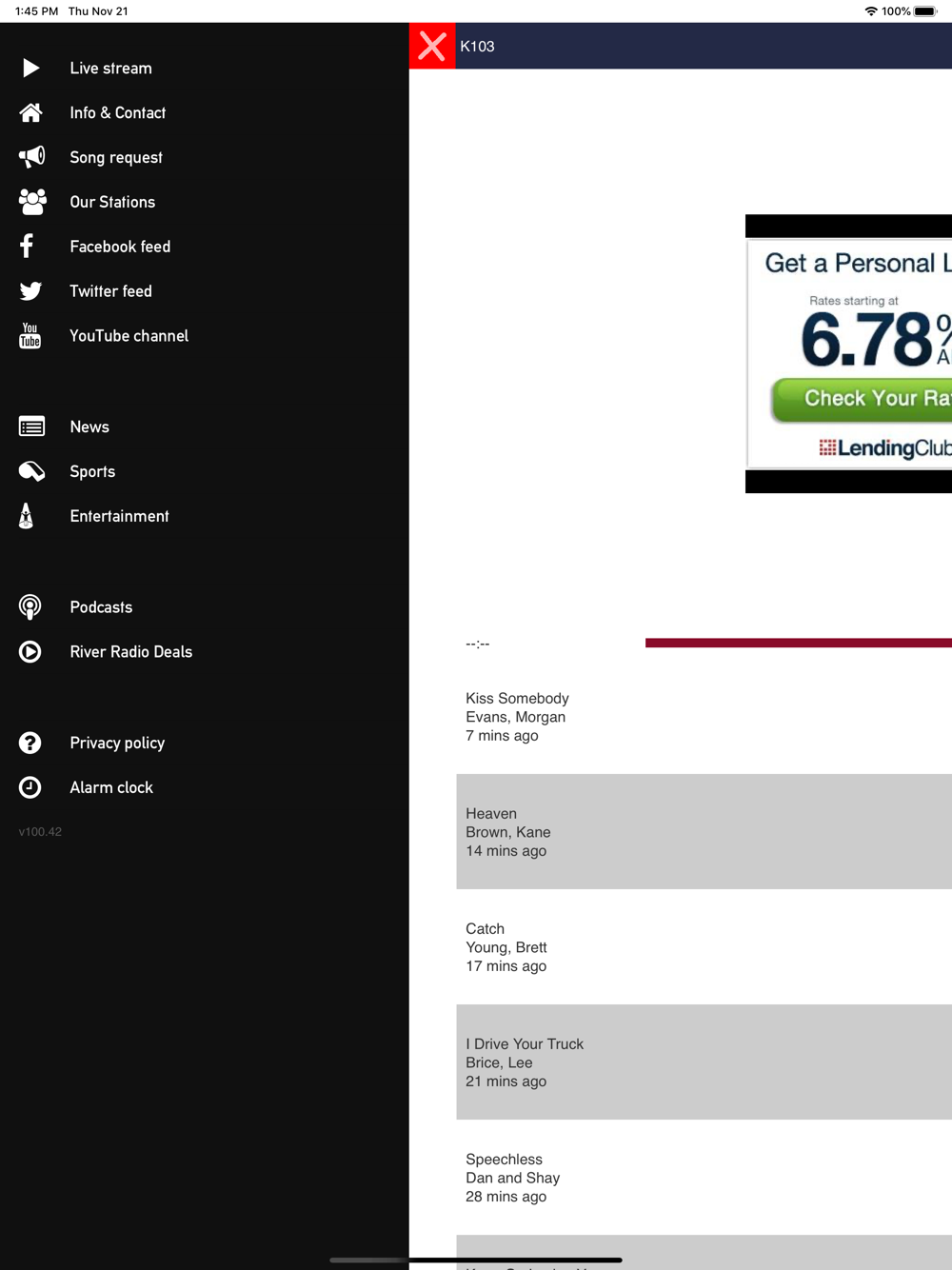Open Facebook feed menu entry
Image resolution: width=952 pixels, height=1270 pixels.
coord(120,247)
